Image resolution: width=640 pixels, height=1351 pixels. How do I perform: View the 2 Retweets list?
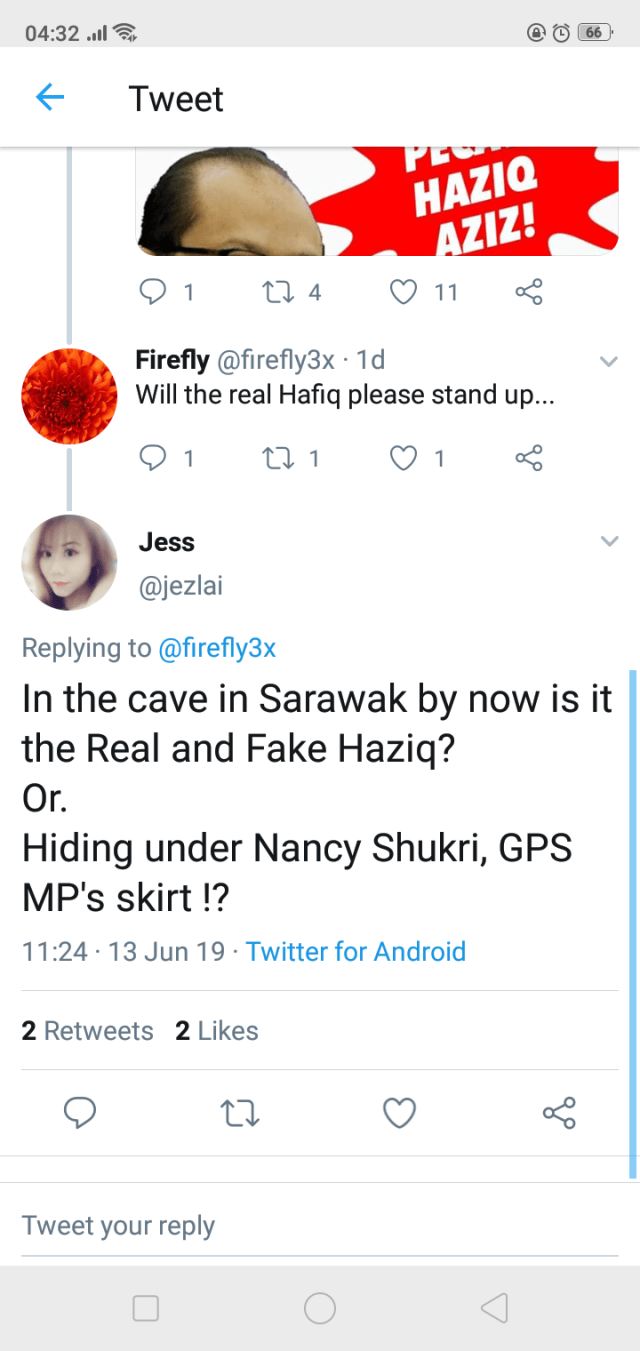click(88, 1031)
